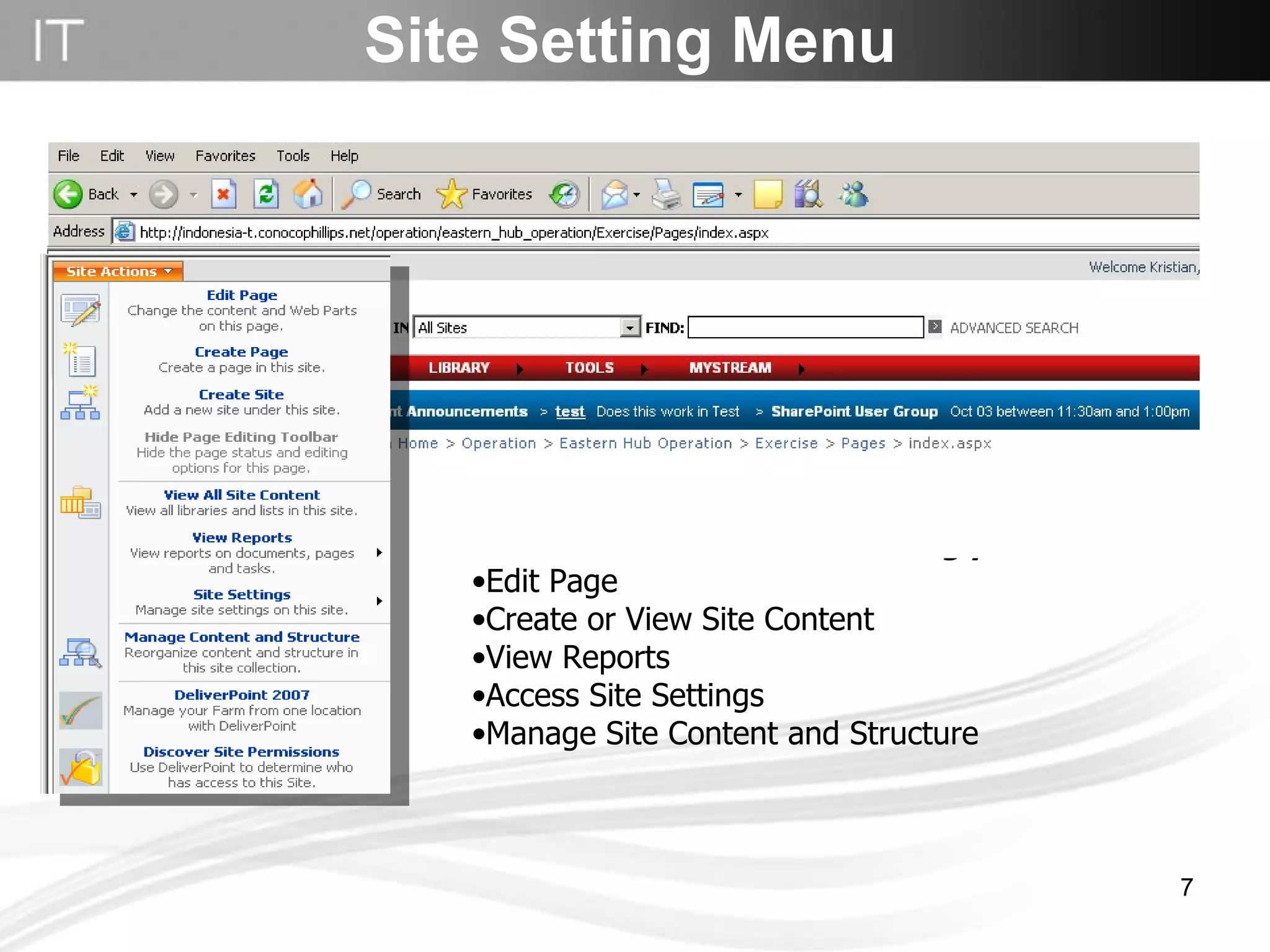
Task: Click the Welcome Kristian user menu
Action: 1143,267
